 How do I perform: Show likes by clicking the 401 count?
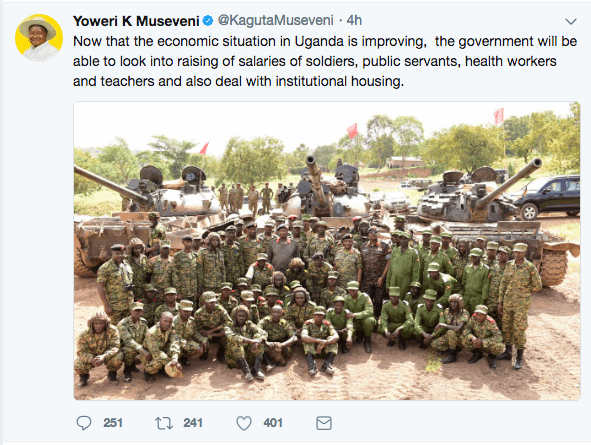273,423
